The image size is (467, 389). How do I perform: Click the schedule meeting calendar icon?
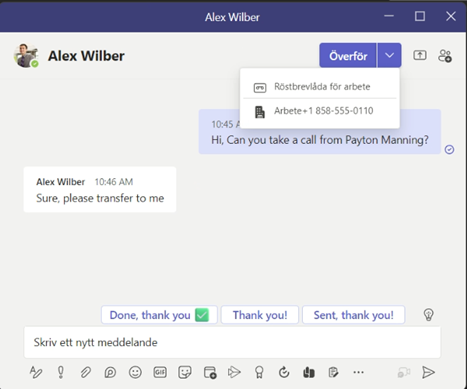(210, 372)
